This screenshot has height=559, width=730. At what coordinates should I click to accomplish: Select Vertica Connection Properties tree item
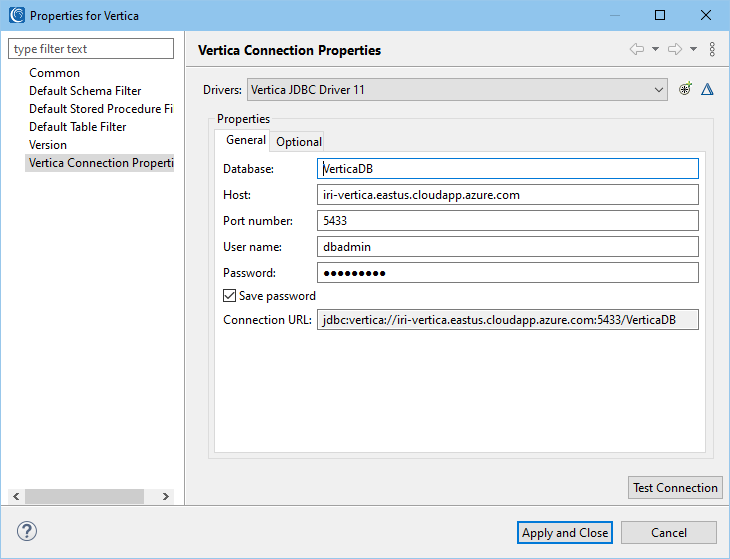(x=100, y=163)
